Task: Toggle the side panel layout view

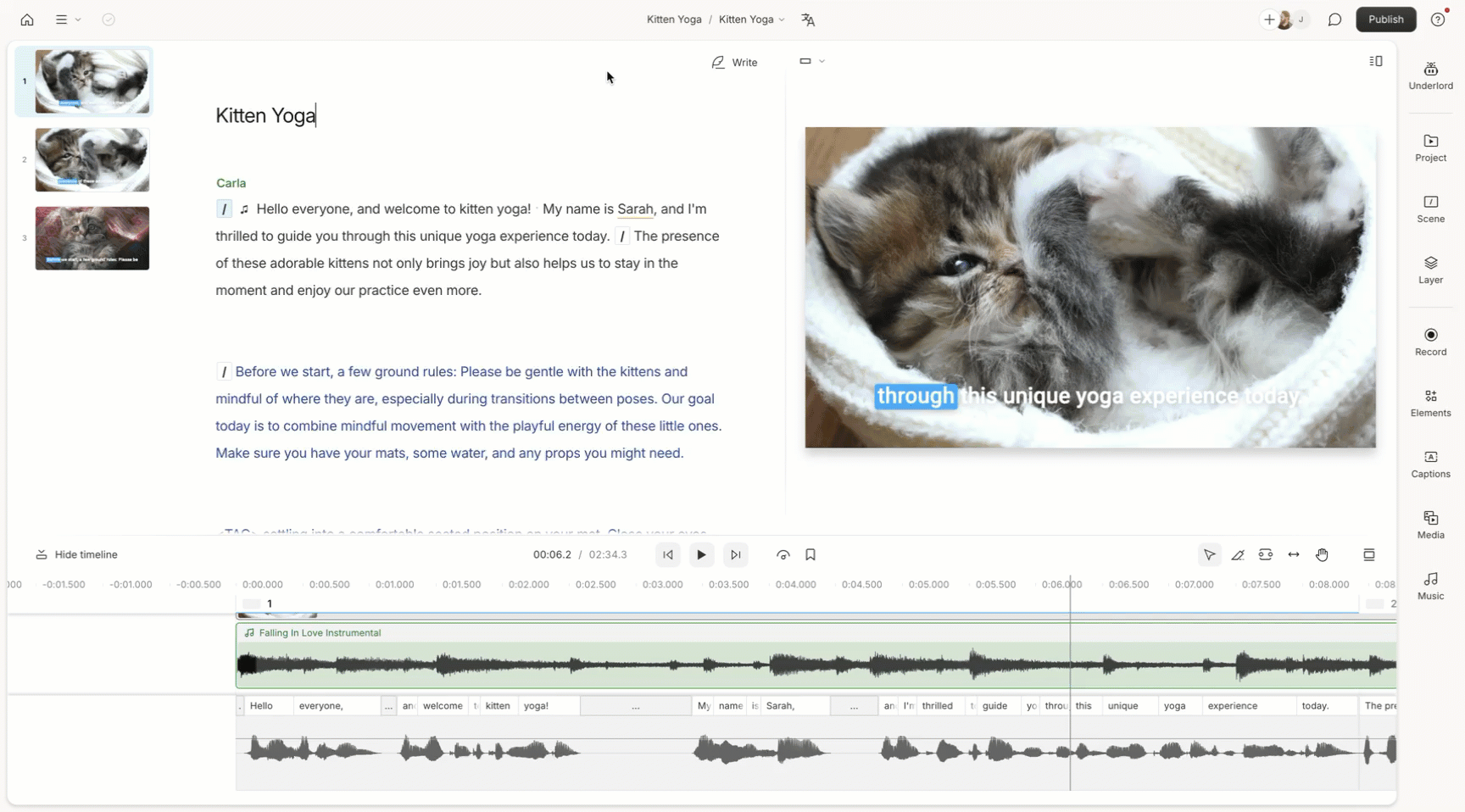Action: pyautogui.click(x=1375, y=61)
